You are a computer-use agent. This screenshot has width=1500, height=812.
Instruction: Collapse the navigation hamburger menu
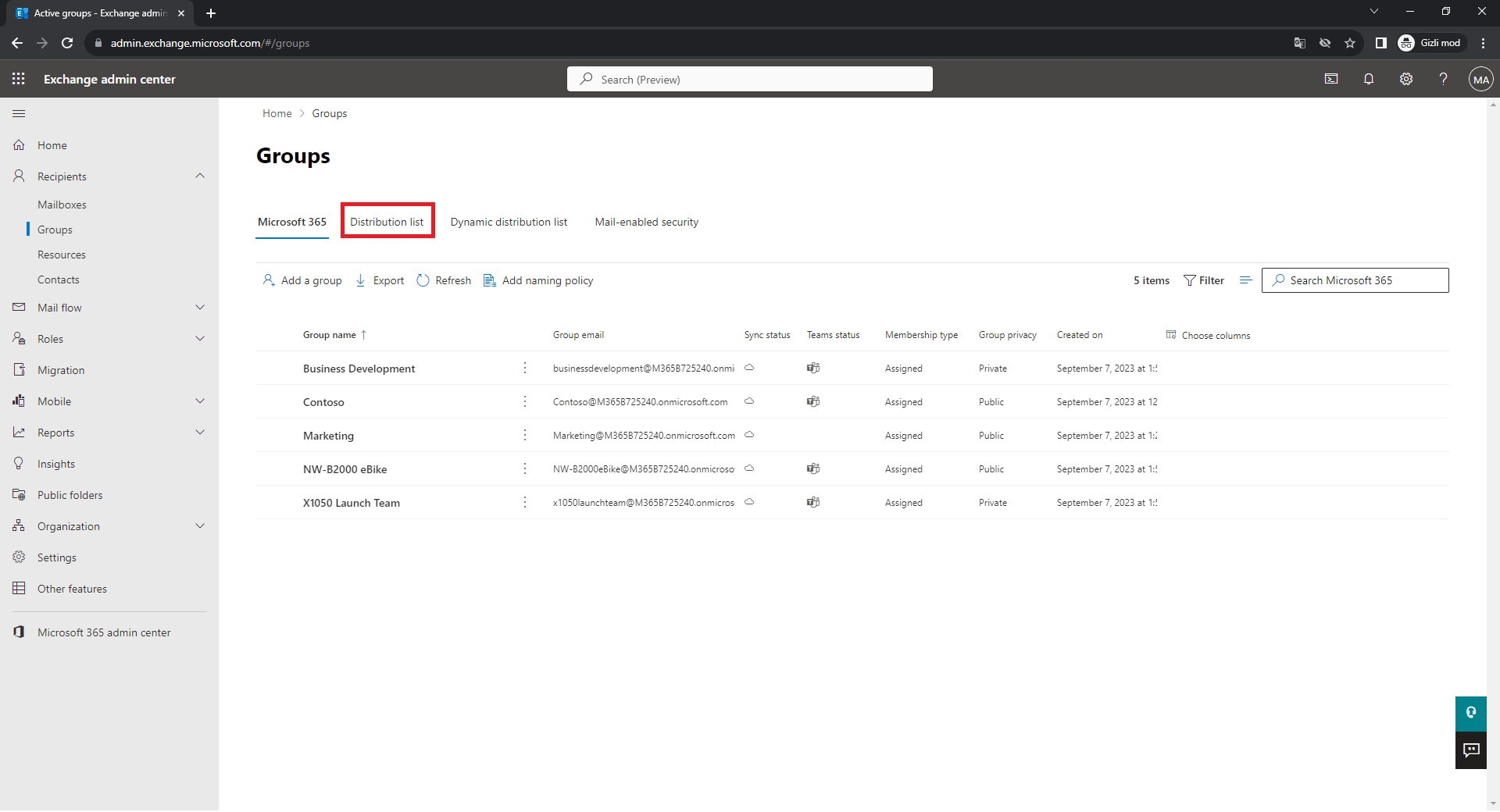[x=19, y=114]
